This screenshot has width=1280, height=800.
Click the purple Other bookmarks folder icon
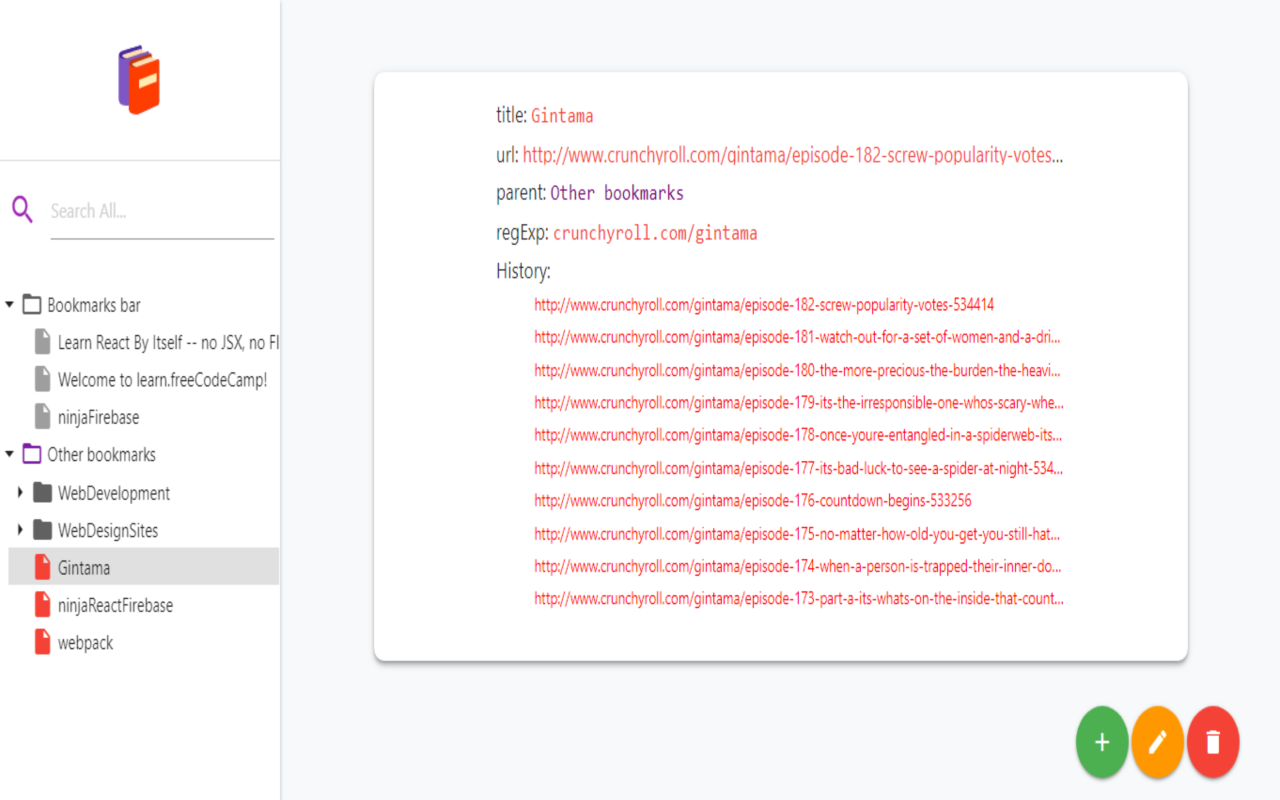(x=32, y=454)
